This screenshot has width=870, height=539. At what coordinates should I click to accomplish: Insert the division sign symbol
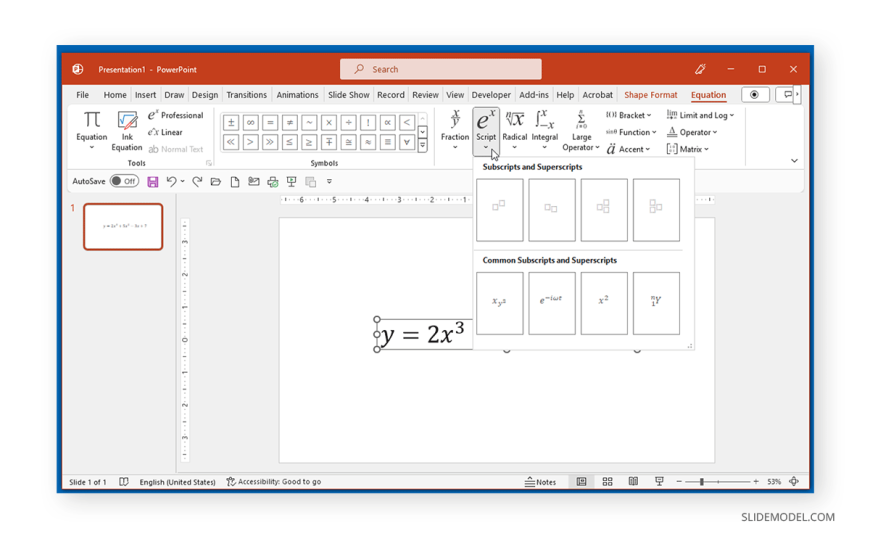pos(348,123)
